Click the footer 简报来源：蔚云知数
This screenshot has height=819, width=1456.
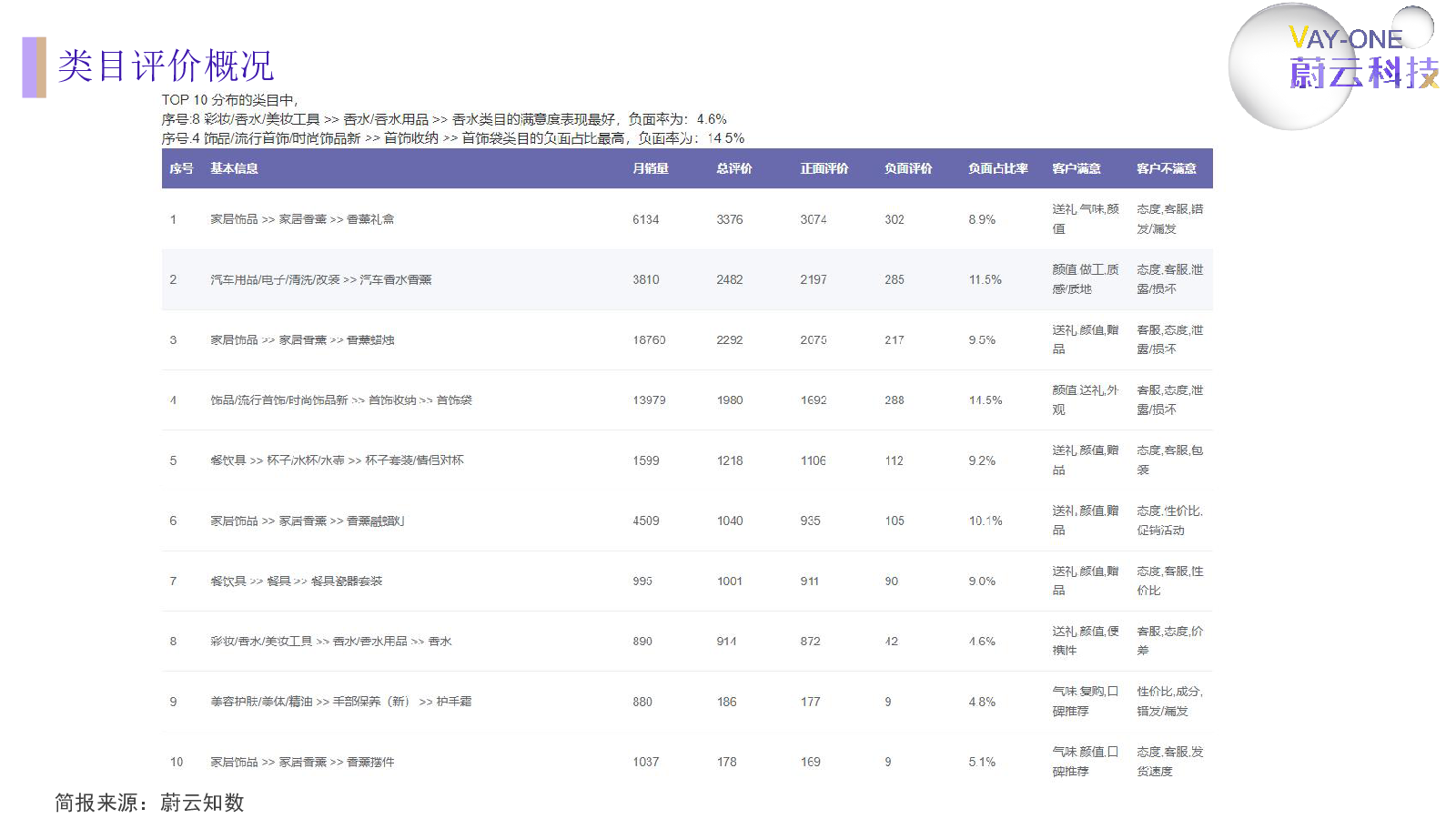pos(149,803)
